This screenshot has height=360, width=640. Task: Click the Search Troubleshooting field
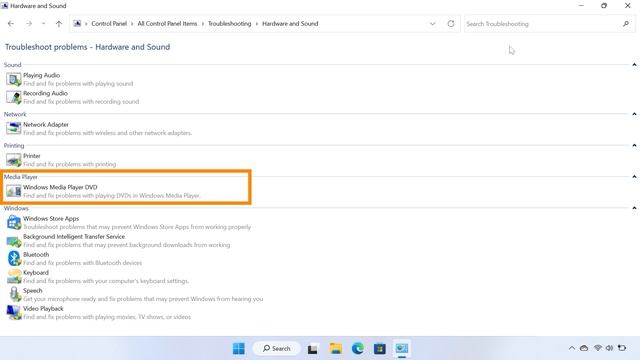pos(549,24)
